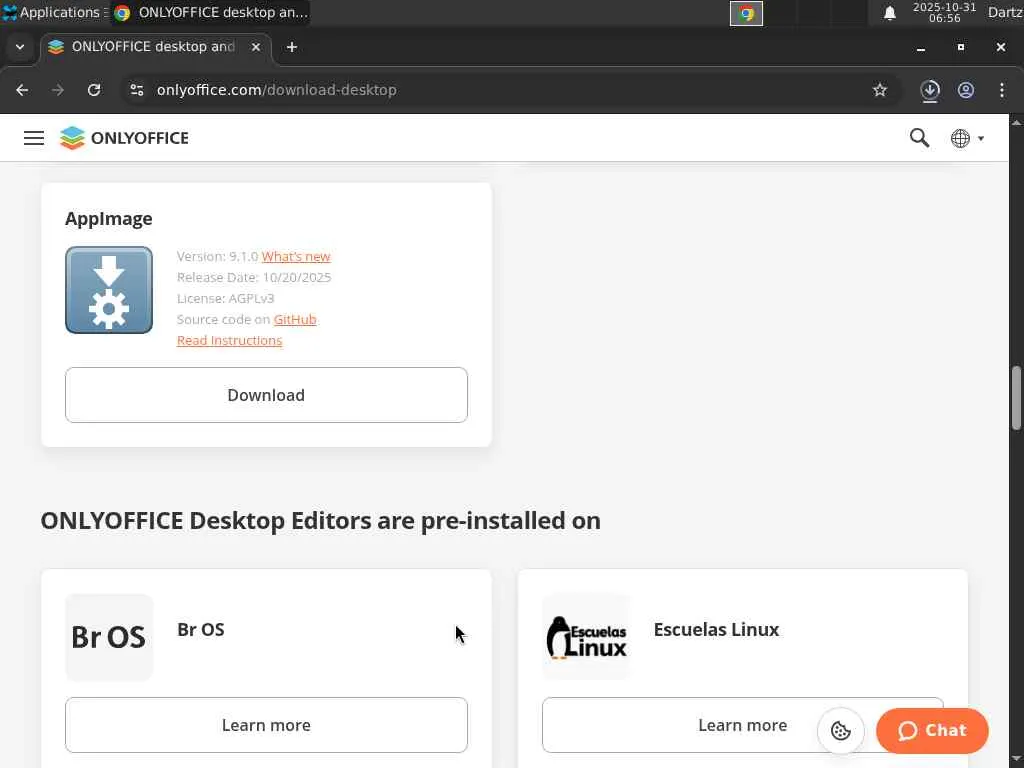The image size is (1024, 768).
Task: Open the tab search dropdown arrow
Action: pos(20,47)
